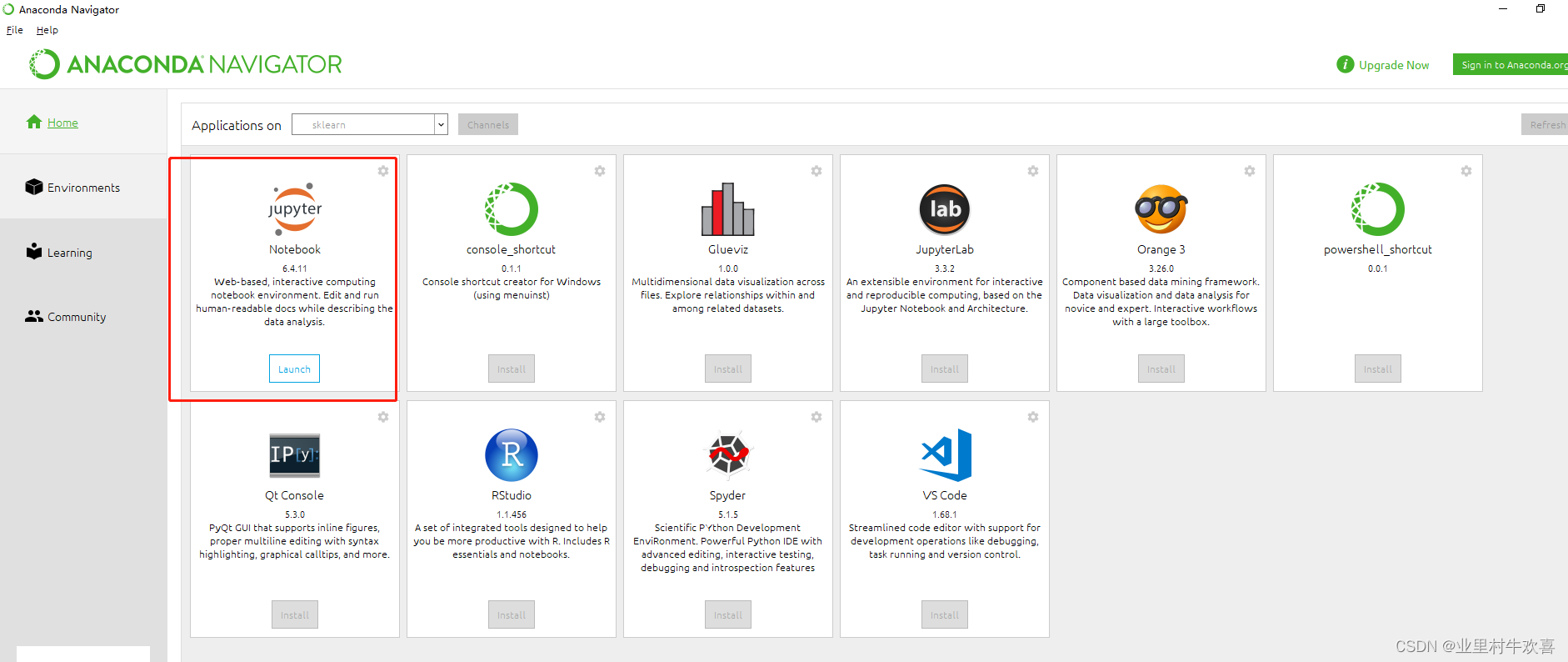Click the powershell_shortcut app icon
Viewport: 1568px width, 662px height.
pos(1378,208)
